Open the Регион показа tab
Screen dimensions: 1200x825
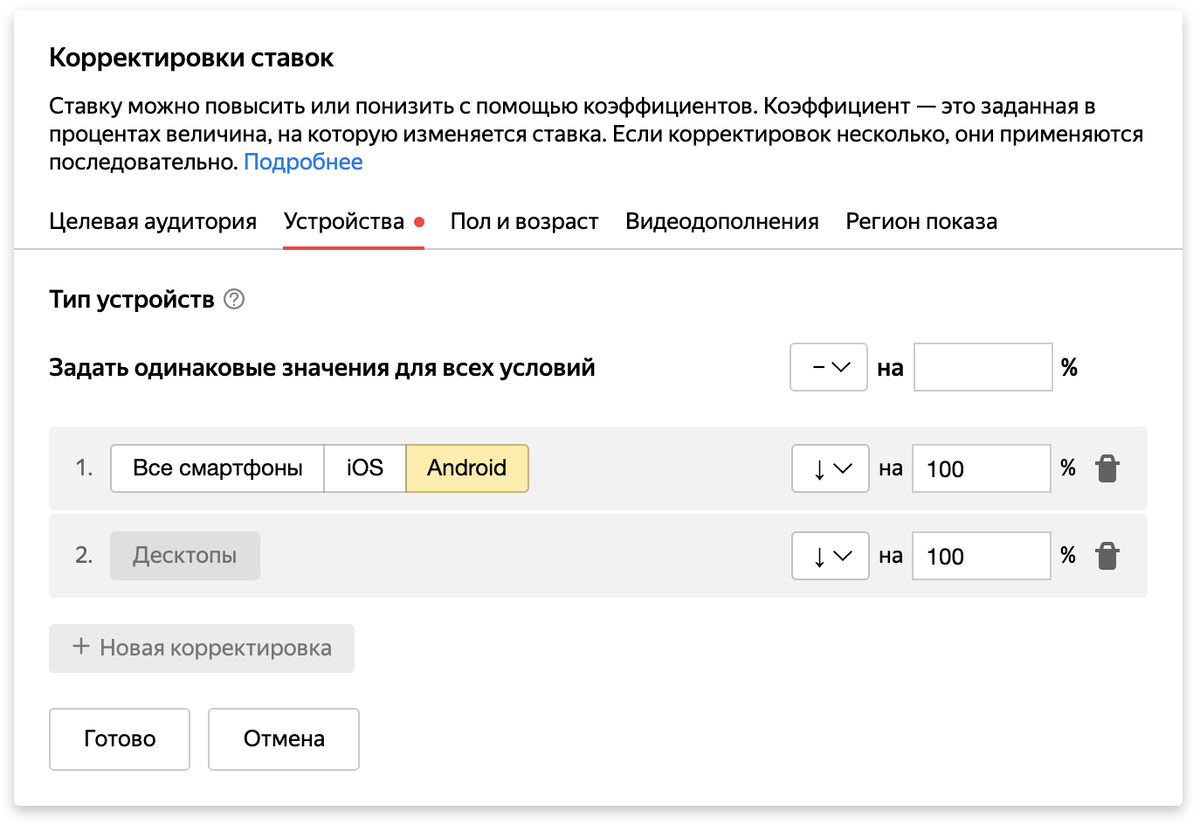(x=921, y=221)
